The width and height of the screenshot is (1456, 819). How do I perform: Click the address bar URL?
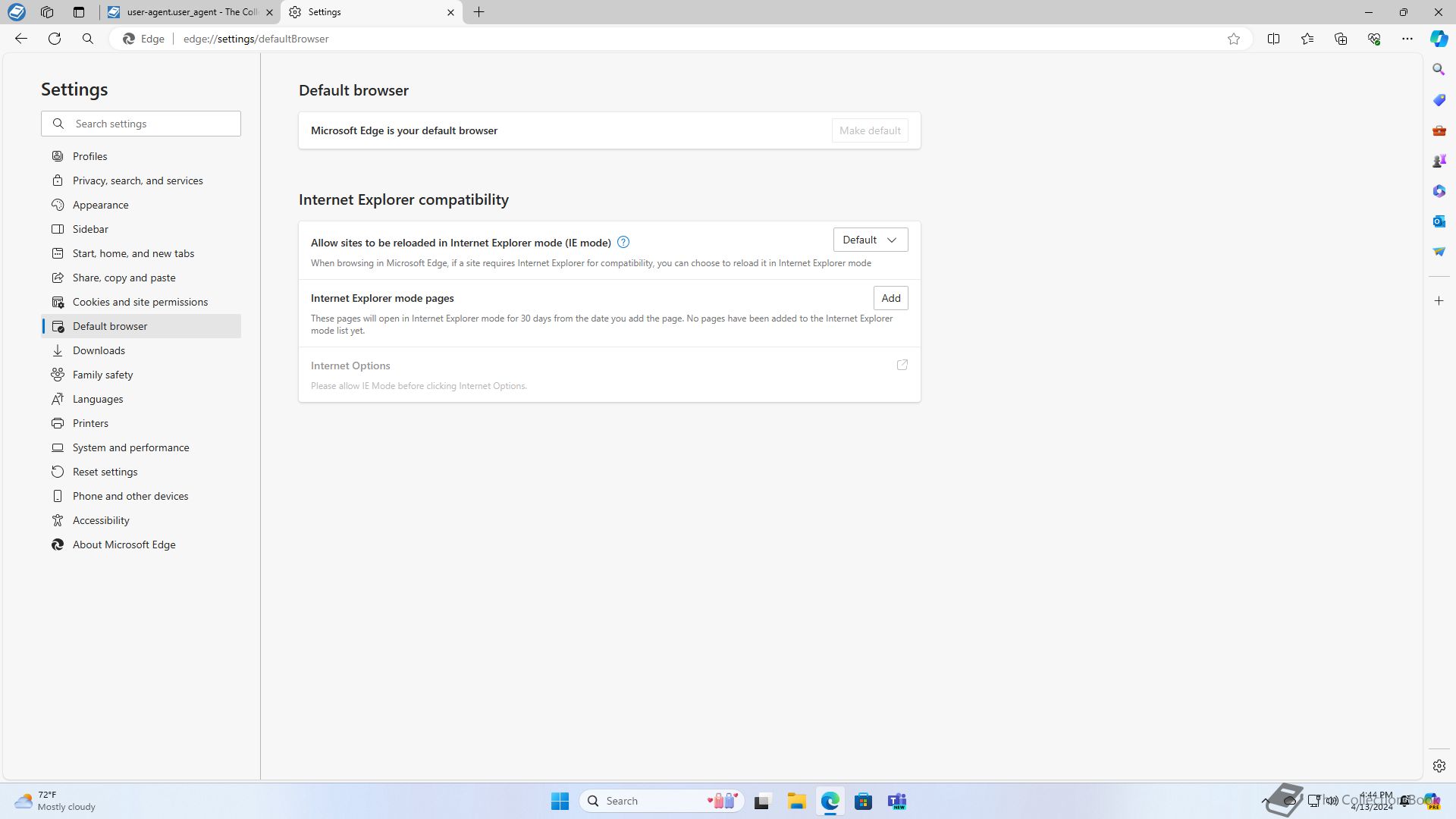(256, 39)
